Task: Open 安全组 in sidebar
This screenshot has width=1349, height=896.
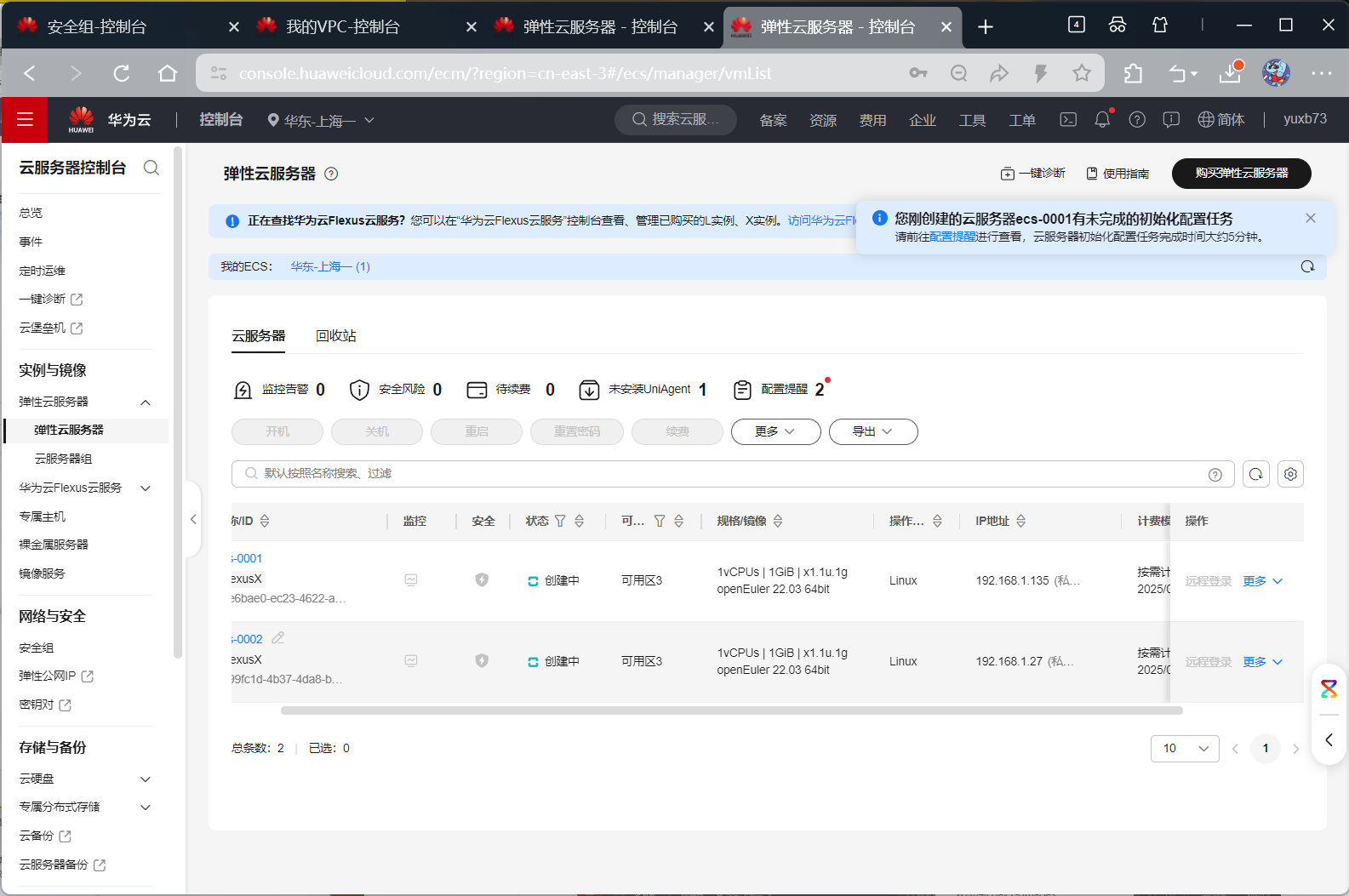Action: click(x=37, y=648)
